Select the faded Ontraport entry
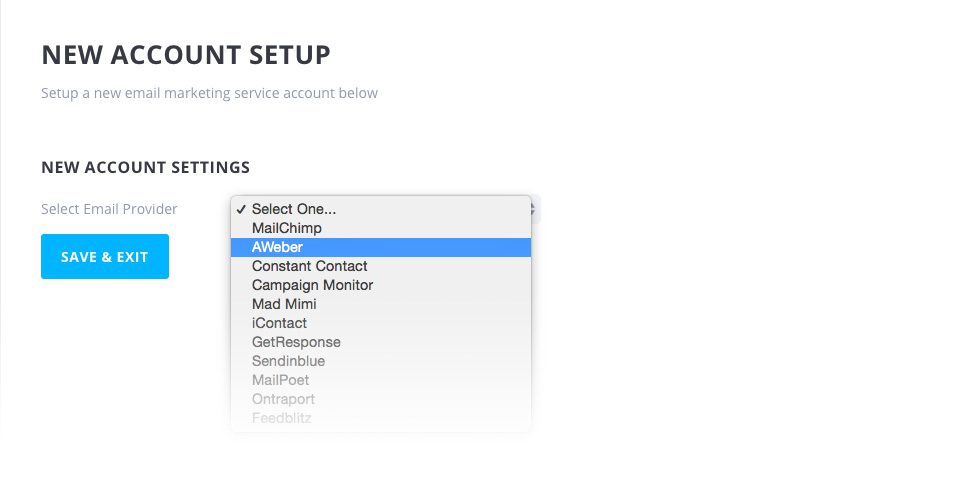Image resolution: width=960 pixels, height=478 pixels. point(283,399)
